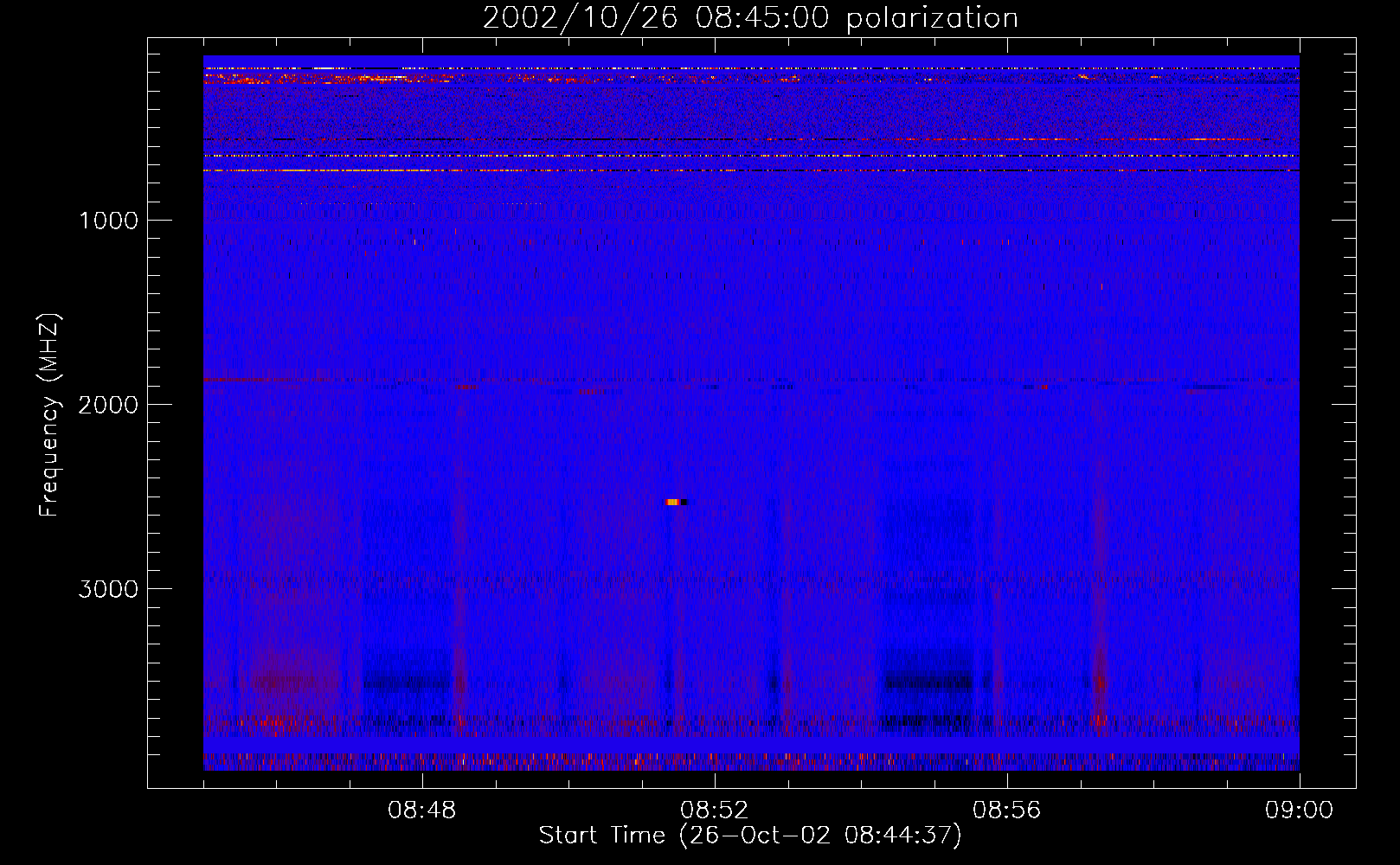Click the 1000 frequency tick label

[109, 221]
